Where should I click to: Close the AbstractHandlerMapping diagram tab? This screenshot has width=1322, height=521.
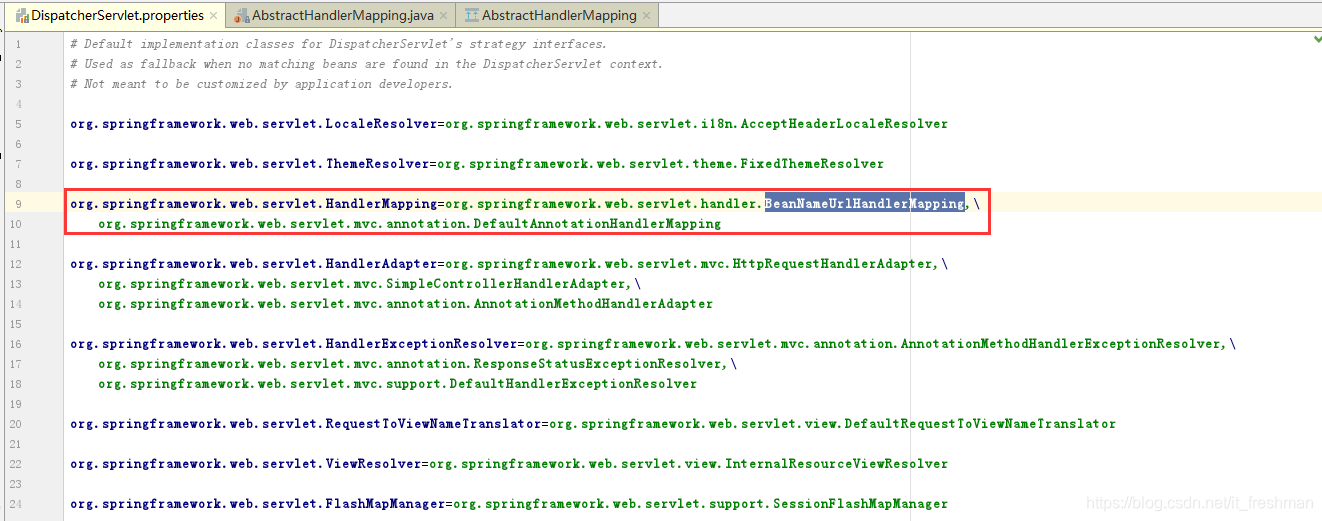[x=647, y=16]
